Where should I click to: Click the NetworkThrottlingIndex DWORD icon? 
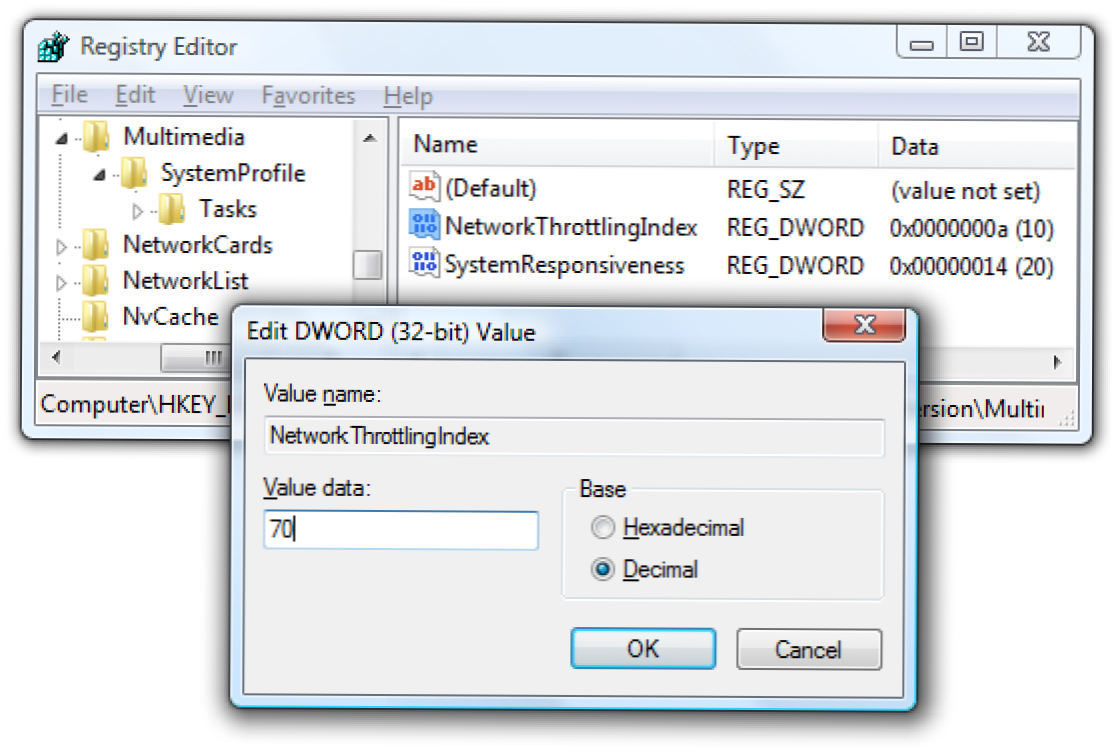(x=425, y=227)
